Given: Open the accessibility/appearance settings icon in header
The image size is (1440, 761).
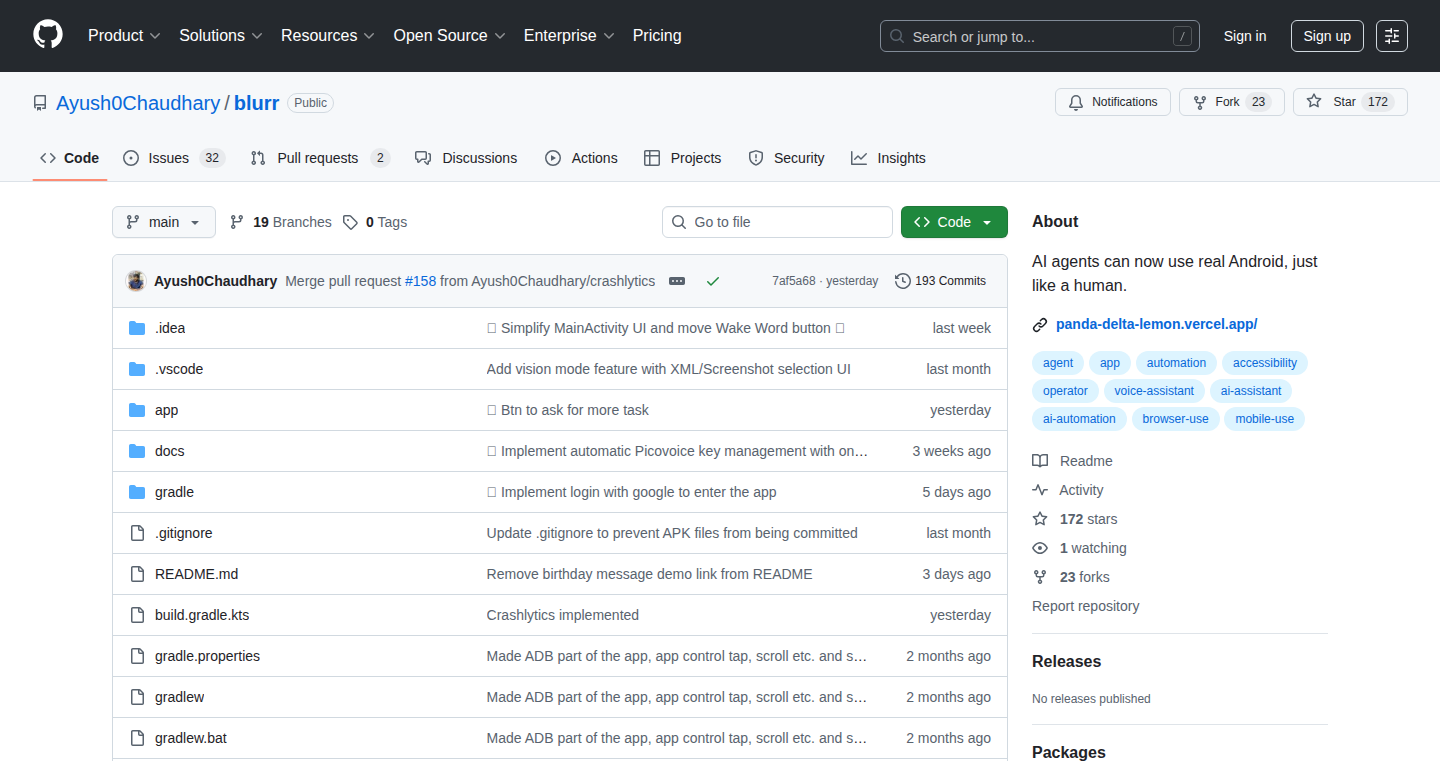Looking at the screenshot, I should pos(1392,36).
